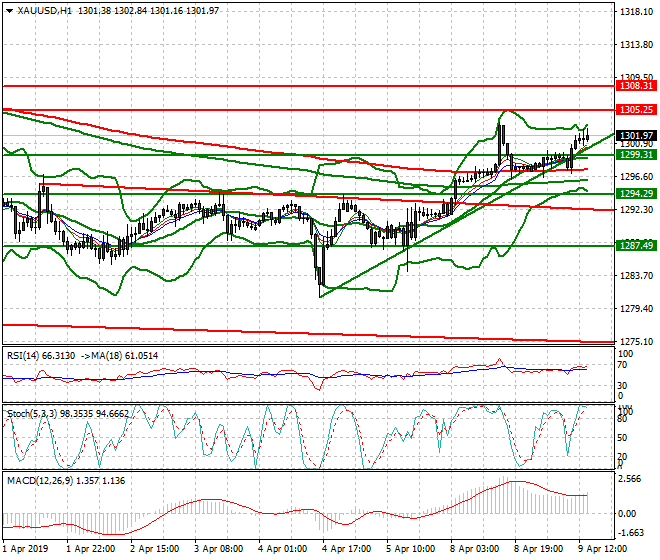Click the MACD scale value -1.663
Screen dimensions: 660x560
click(x=630, y=533)
